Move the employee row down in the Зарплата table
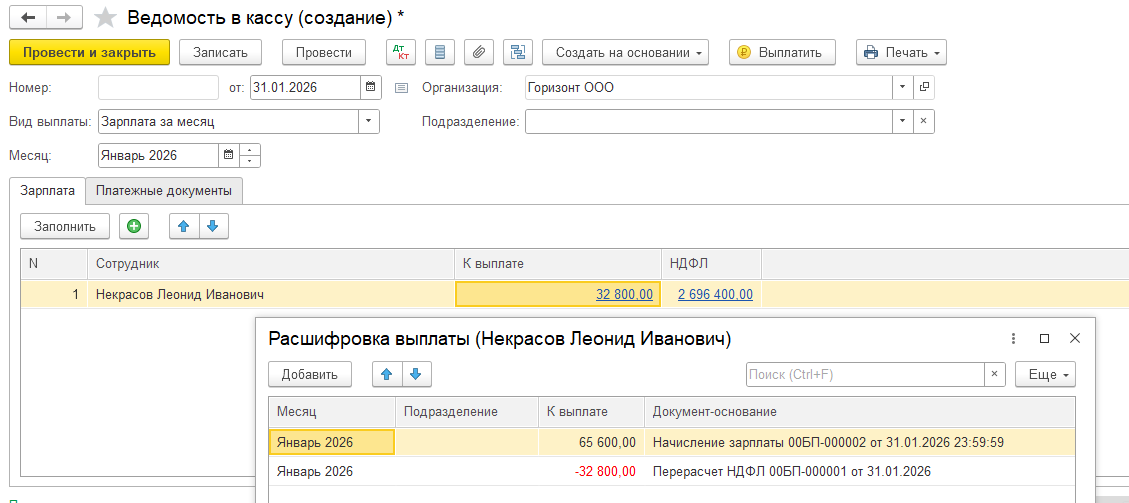Viewport: 1129px width, 503px height. coord(212,226)
